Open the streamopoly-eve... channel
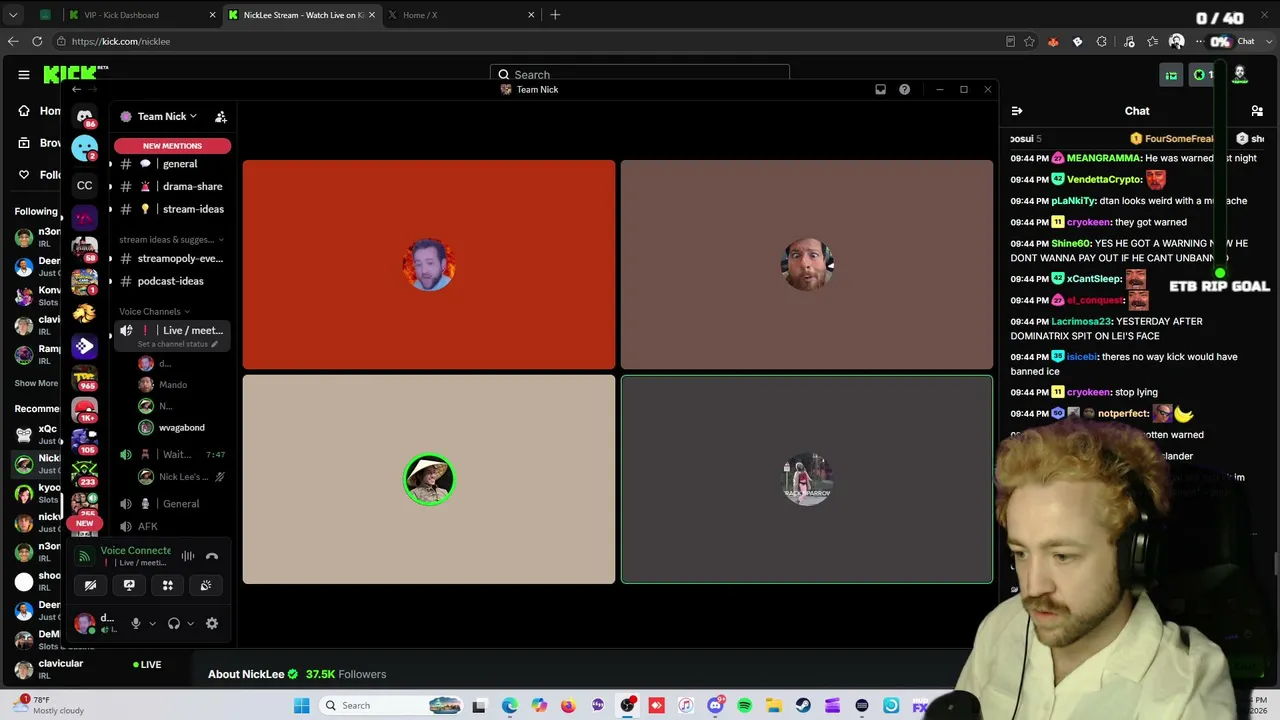 pyautogui.click(x=173, y=258)
